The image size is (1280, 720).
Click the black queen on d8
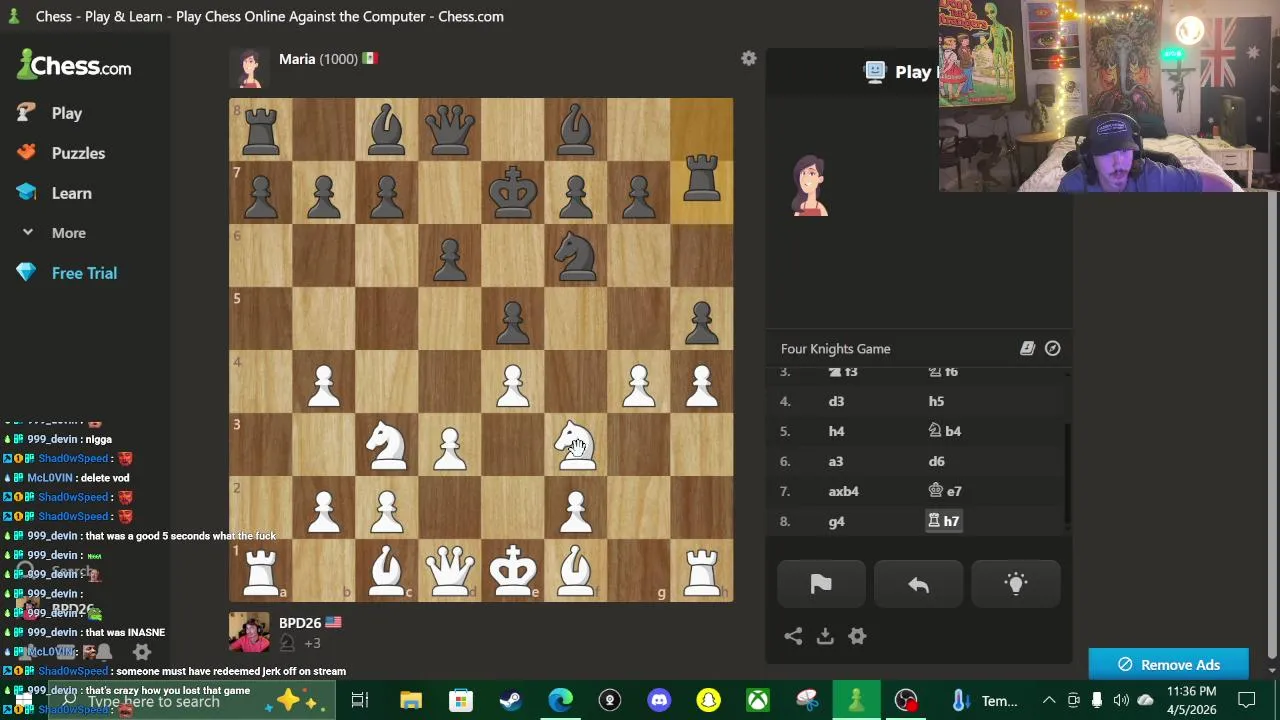click(x=450, y=128)
